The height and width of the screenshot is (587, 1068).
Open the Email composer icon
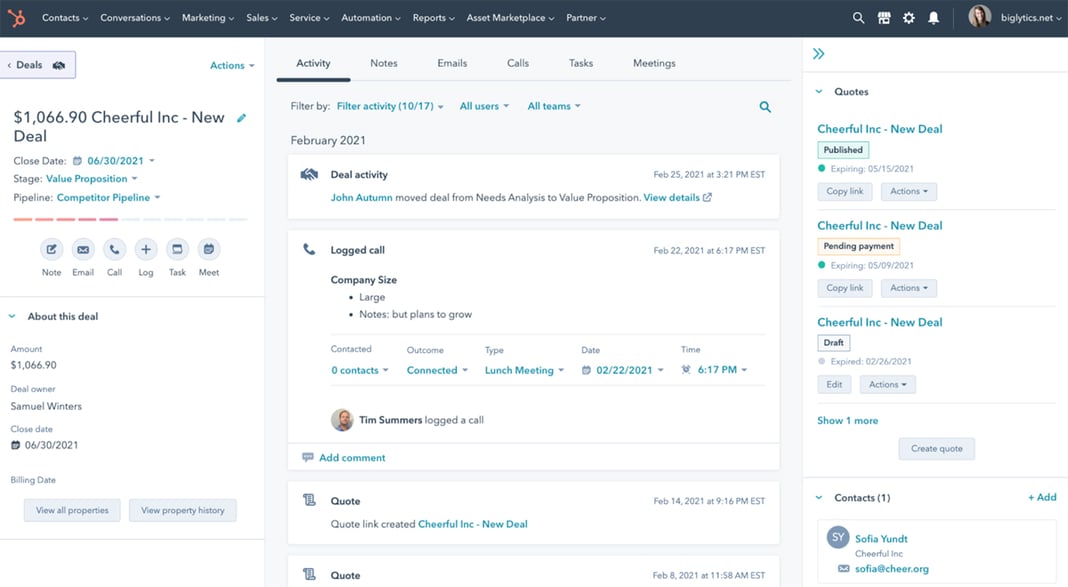click(83, 249)
